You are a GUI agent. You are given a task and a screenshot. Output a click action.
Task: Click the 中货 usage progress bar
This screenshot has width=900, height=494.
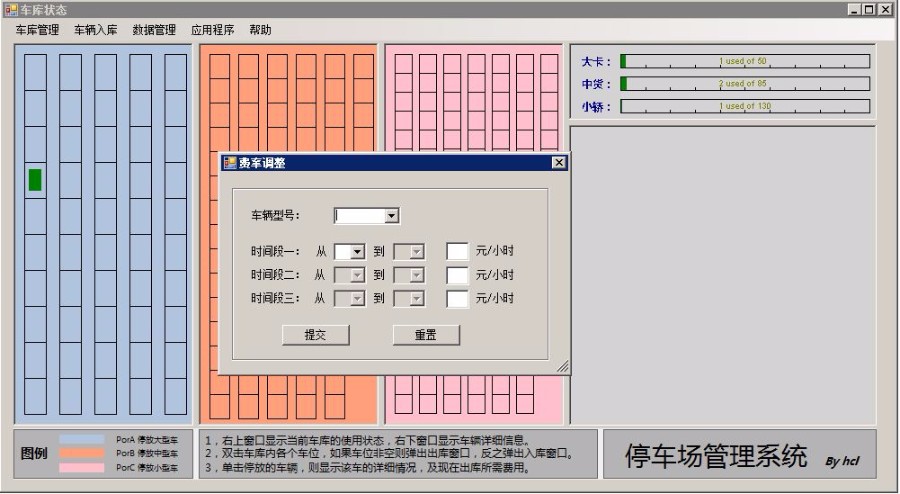745,84
